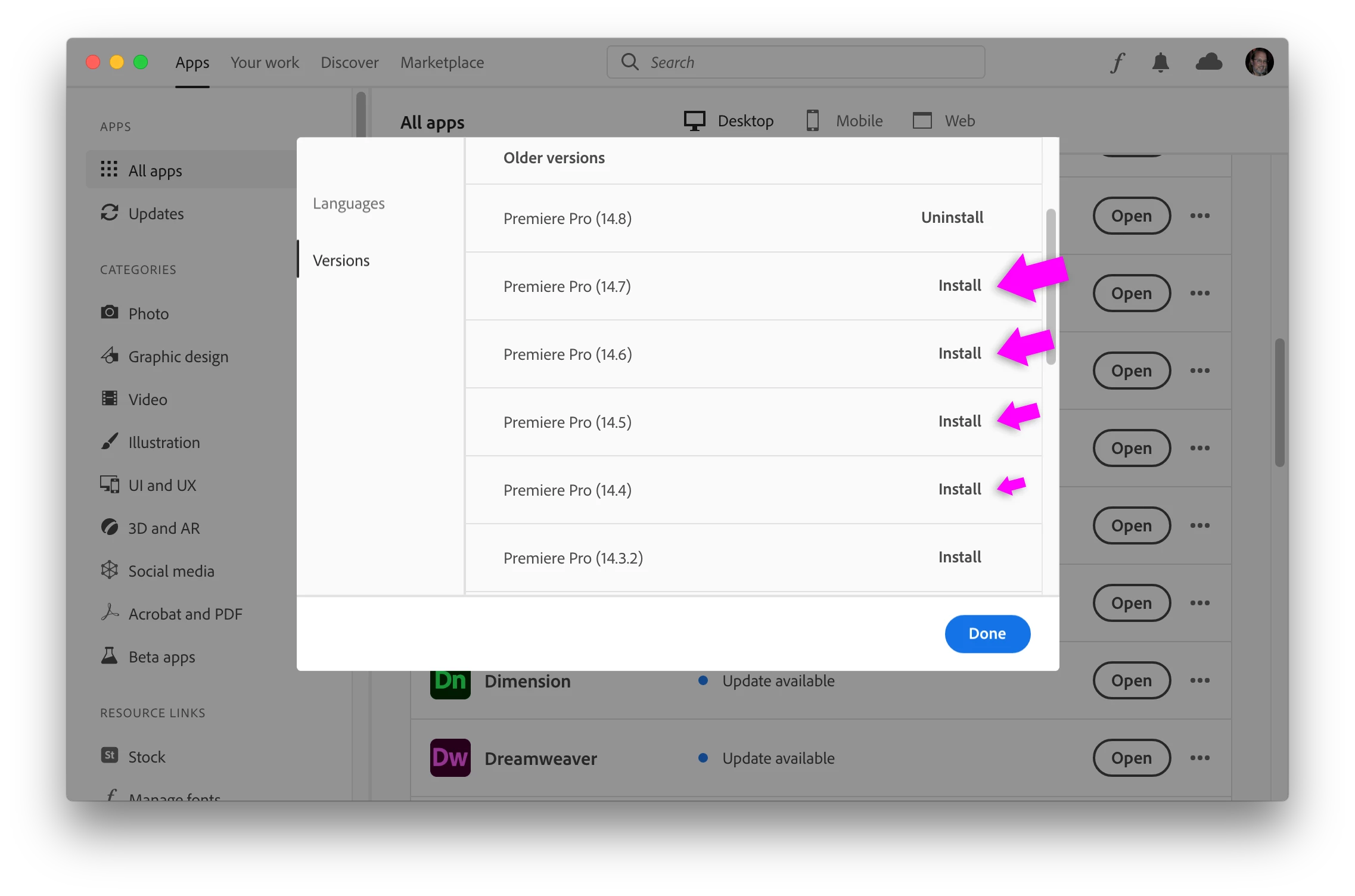Uninstall Premiere Pro (14.8)
Viewport: 1355px width, 896px height.
(952, 217)
